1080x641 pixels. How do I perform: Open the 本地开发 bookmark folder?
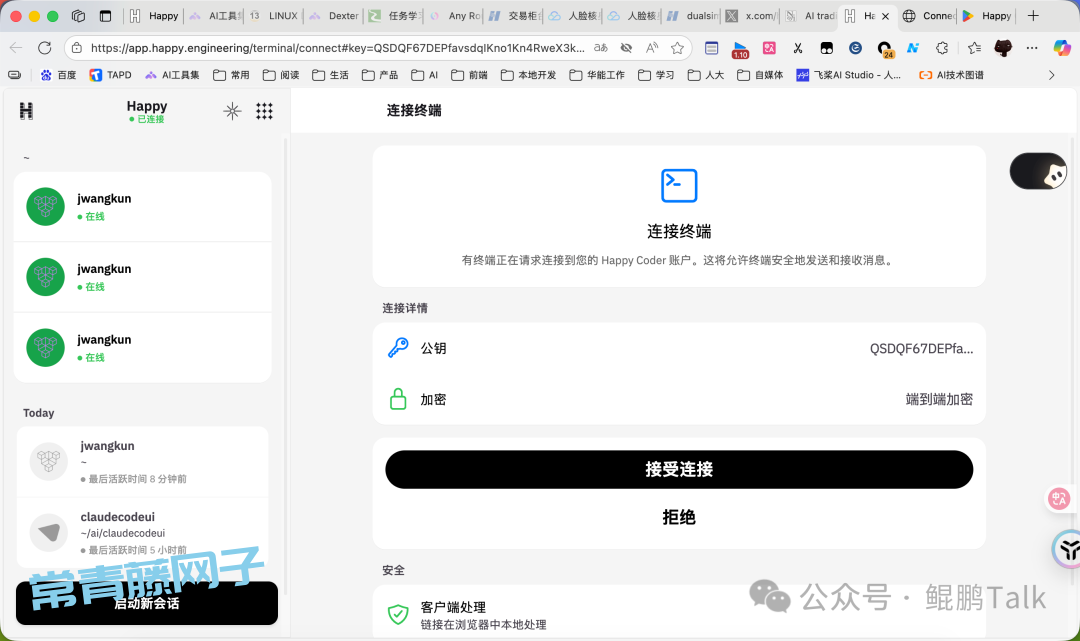(528, 75)
